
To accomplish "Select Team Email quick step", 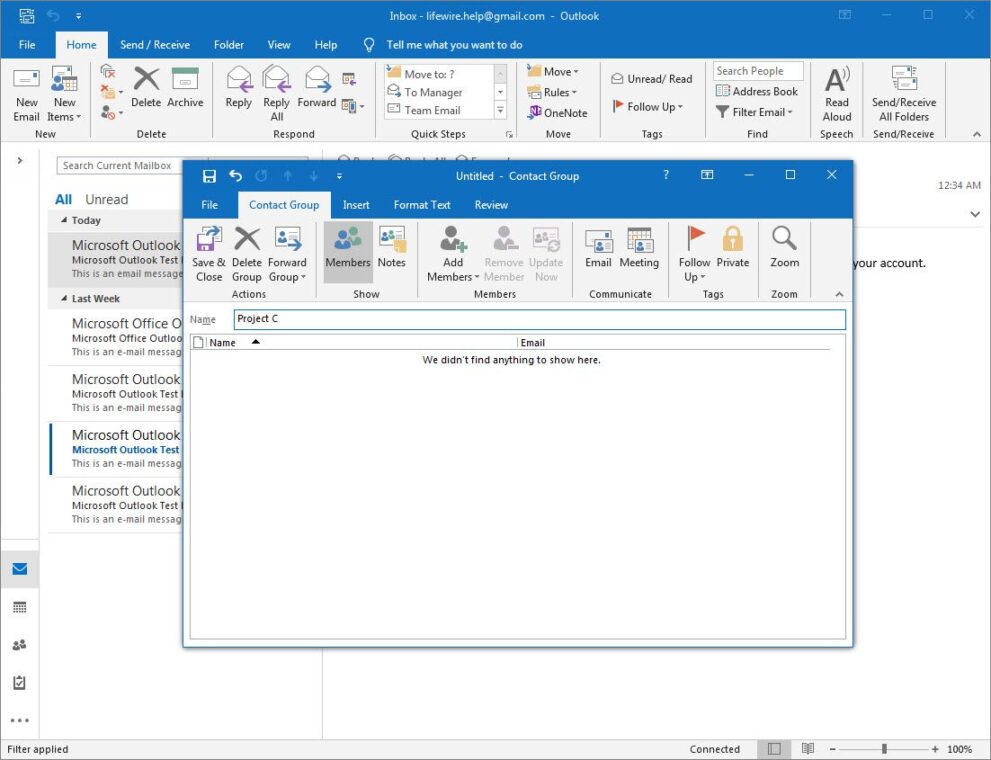I will 439,110.
